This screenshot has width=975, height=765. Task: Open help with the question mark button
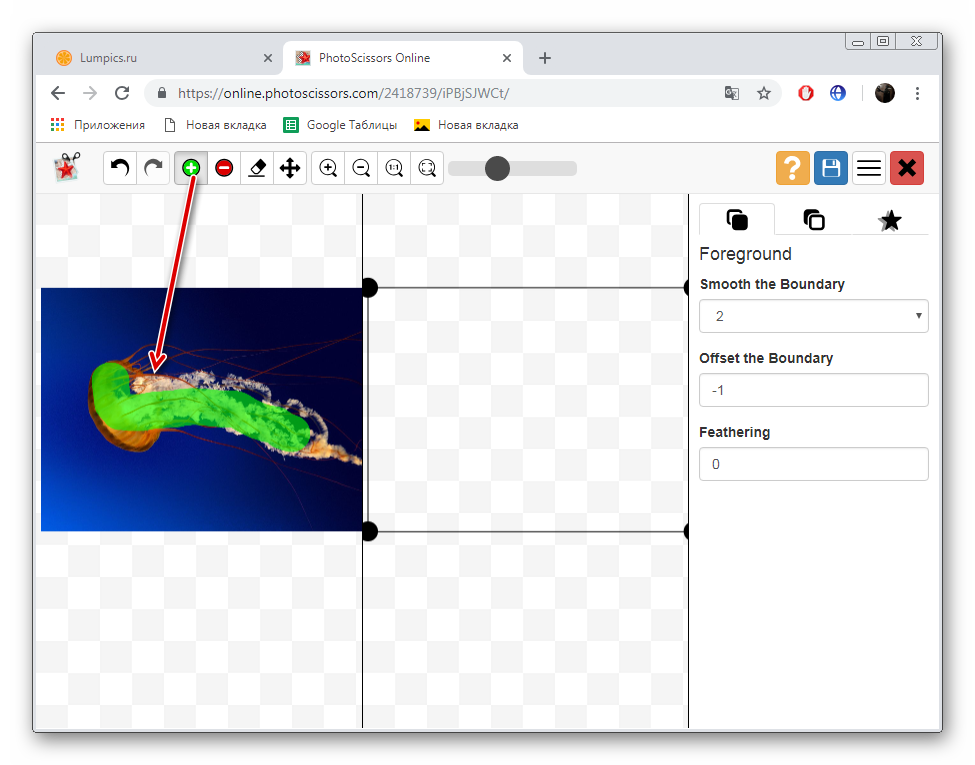point(792,168)
